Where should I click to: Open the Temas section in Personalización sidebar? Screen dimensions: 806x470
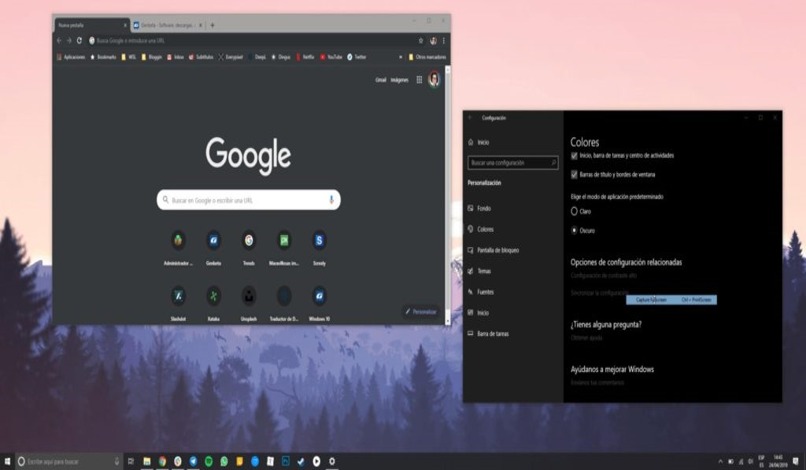click(x=484, y=271)
